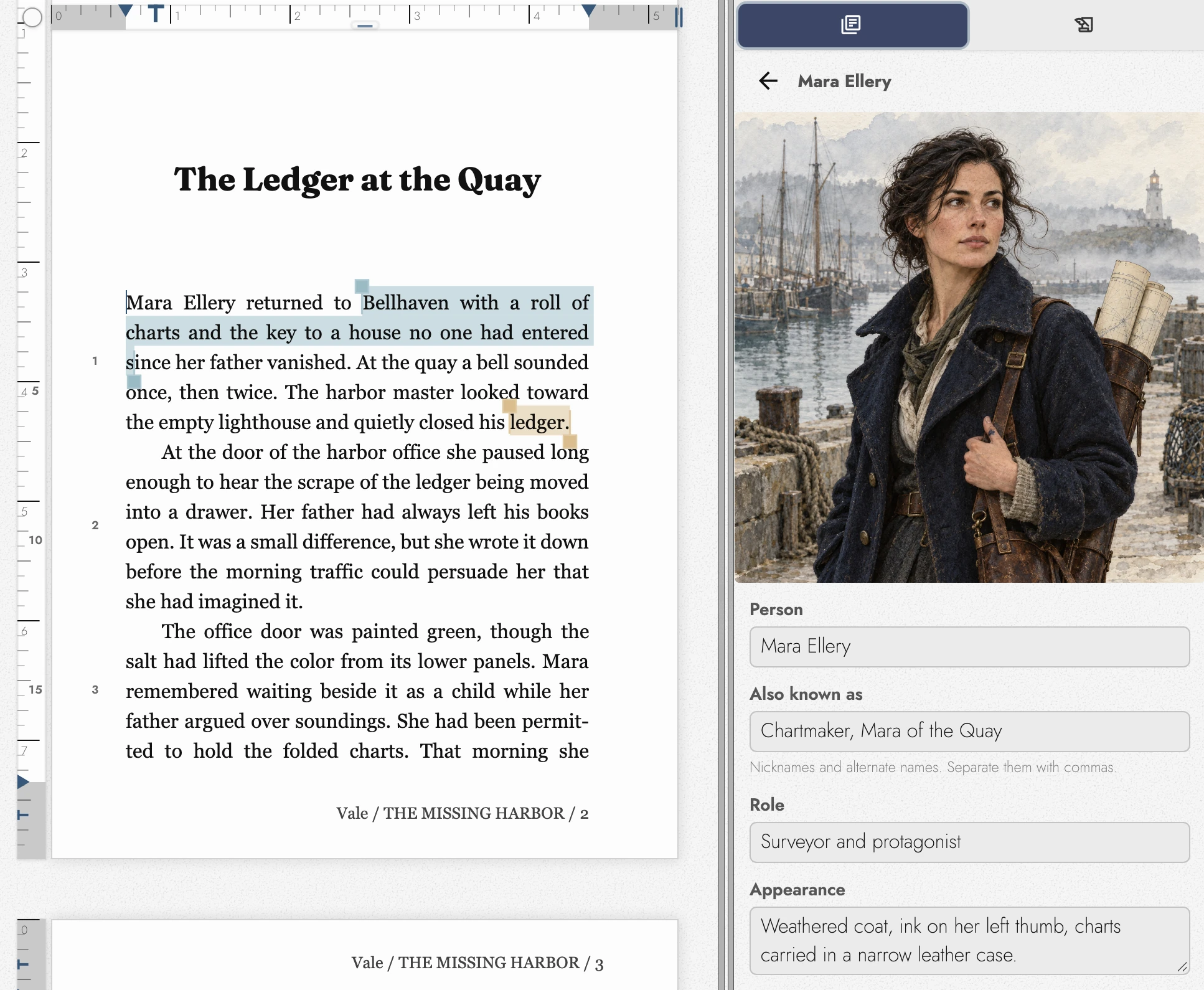This screenshot has height=990, width=1204.
Task: Select the blue triangle marker on the vertical ruler
Action: tap(24, 782)
